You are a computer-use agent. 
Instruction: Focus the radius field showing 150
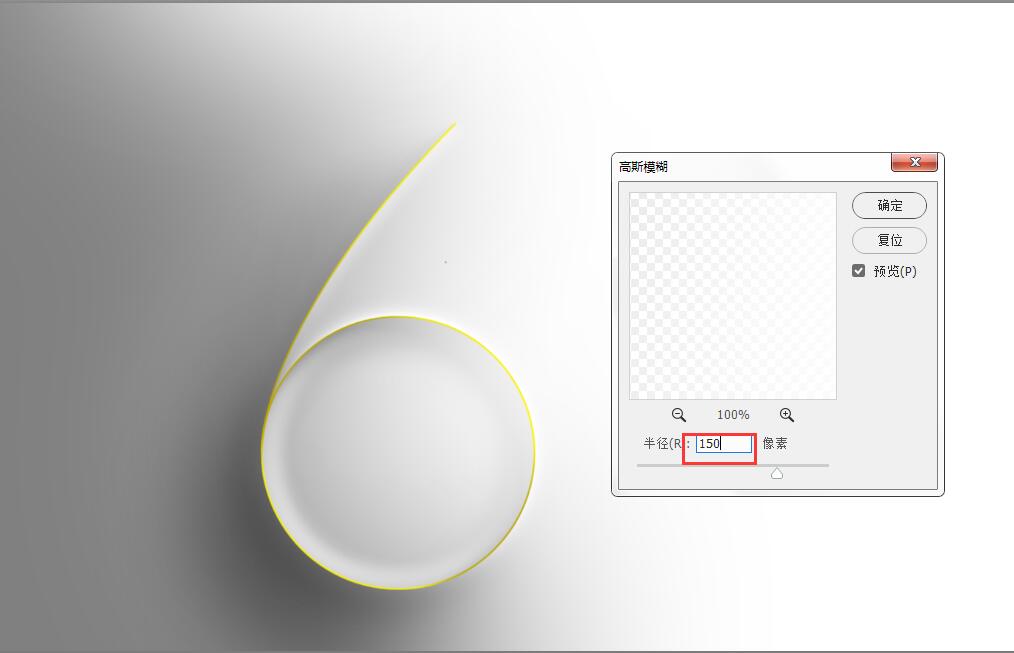[x=724, y=444]
